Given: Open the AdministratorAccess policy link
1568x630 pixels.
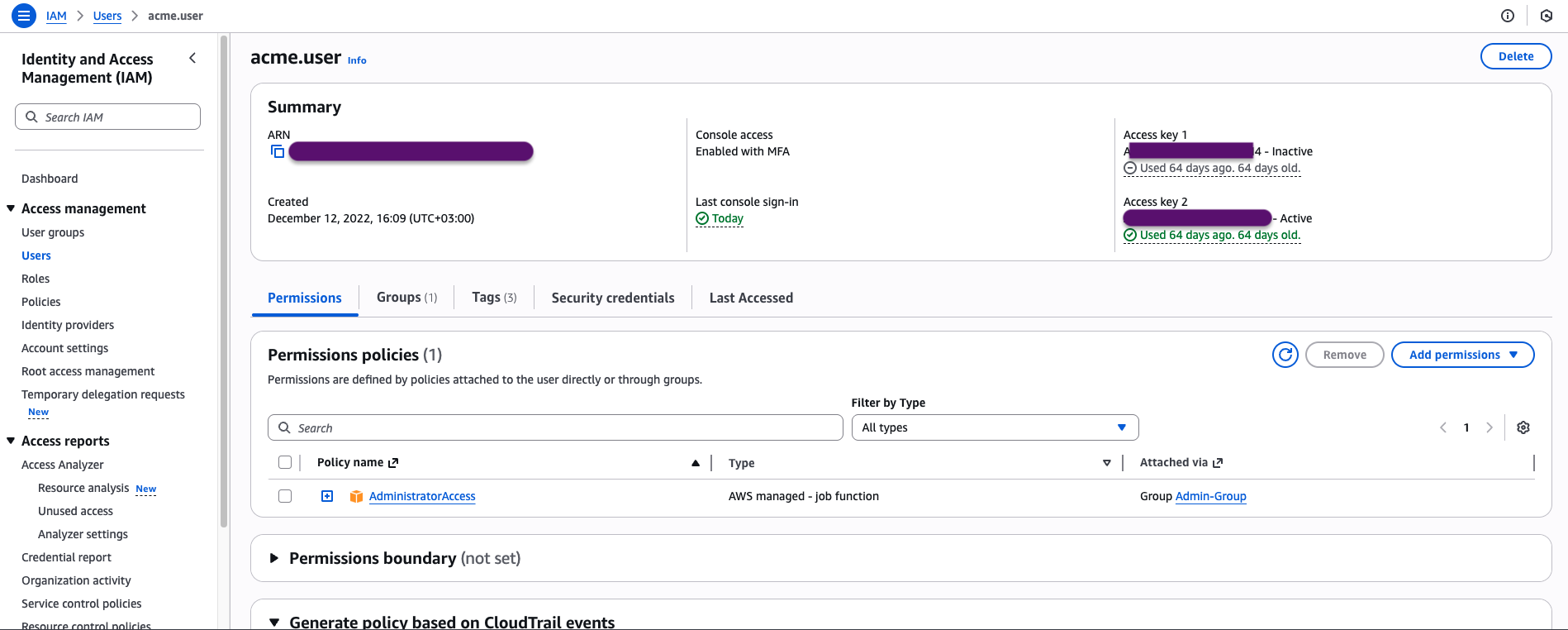Looking at the screenshot, I should (422, 496).
